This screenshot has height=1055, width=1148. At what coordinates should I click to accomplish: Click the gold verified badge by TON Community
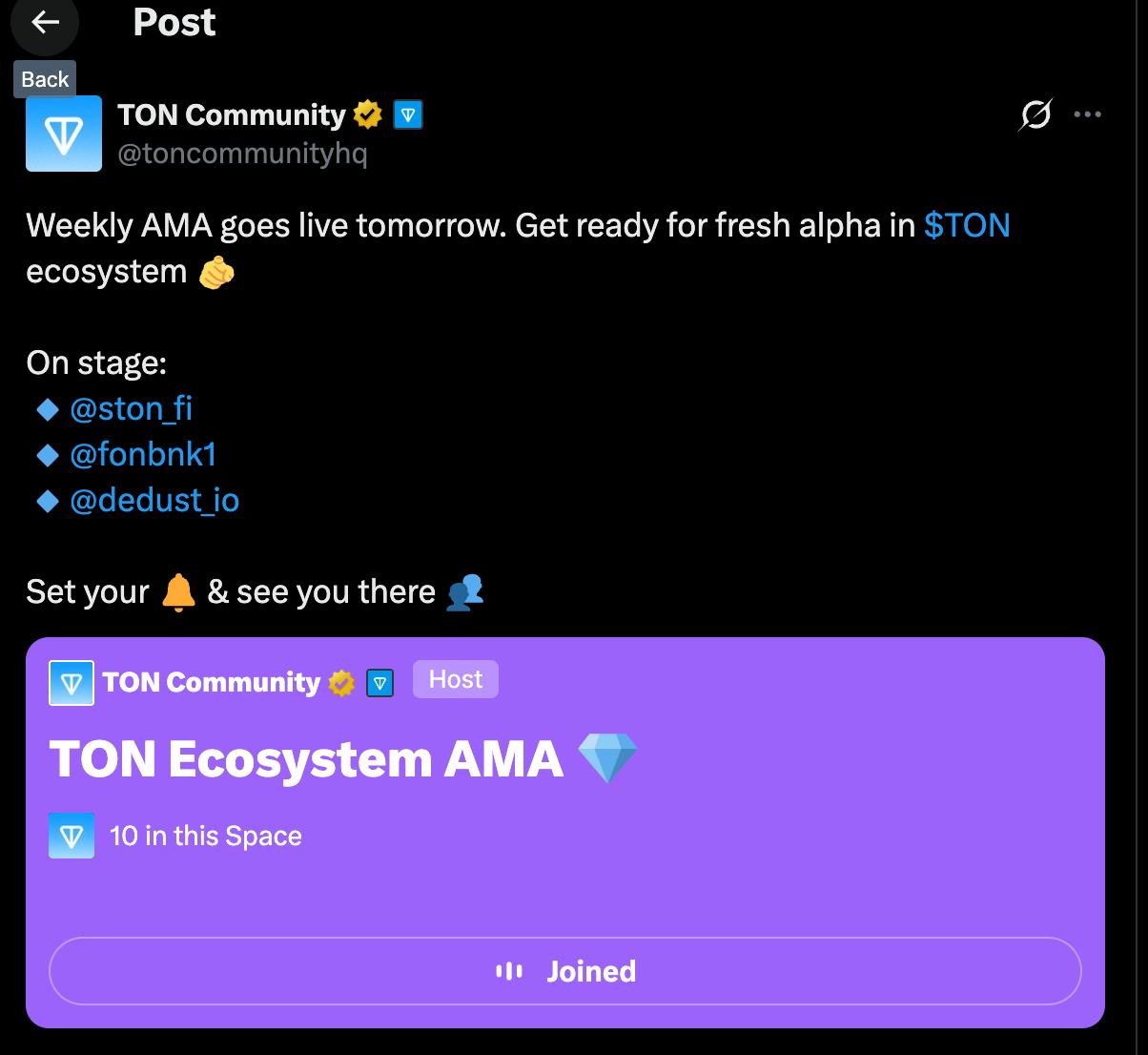[x=367, y=114]
